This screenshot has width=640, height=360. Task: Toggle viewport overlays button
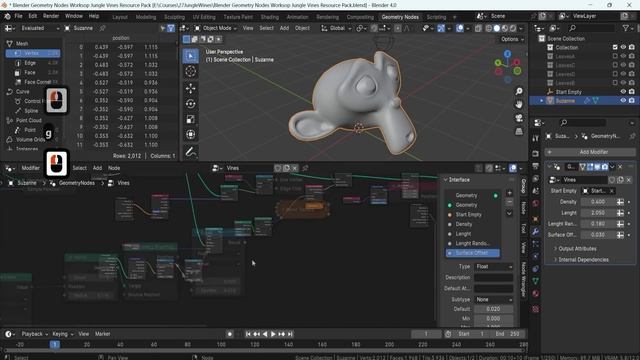[x=460, y=28]
